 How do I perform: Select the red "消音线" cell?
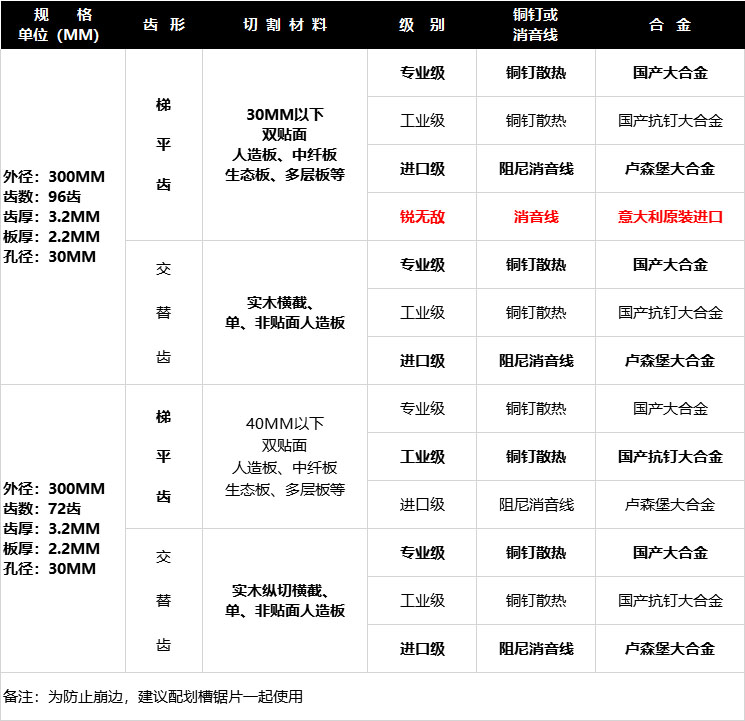(x=535, y=217)
